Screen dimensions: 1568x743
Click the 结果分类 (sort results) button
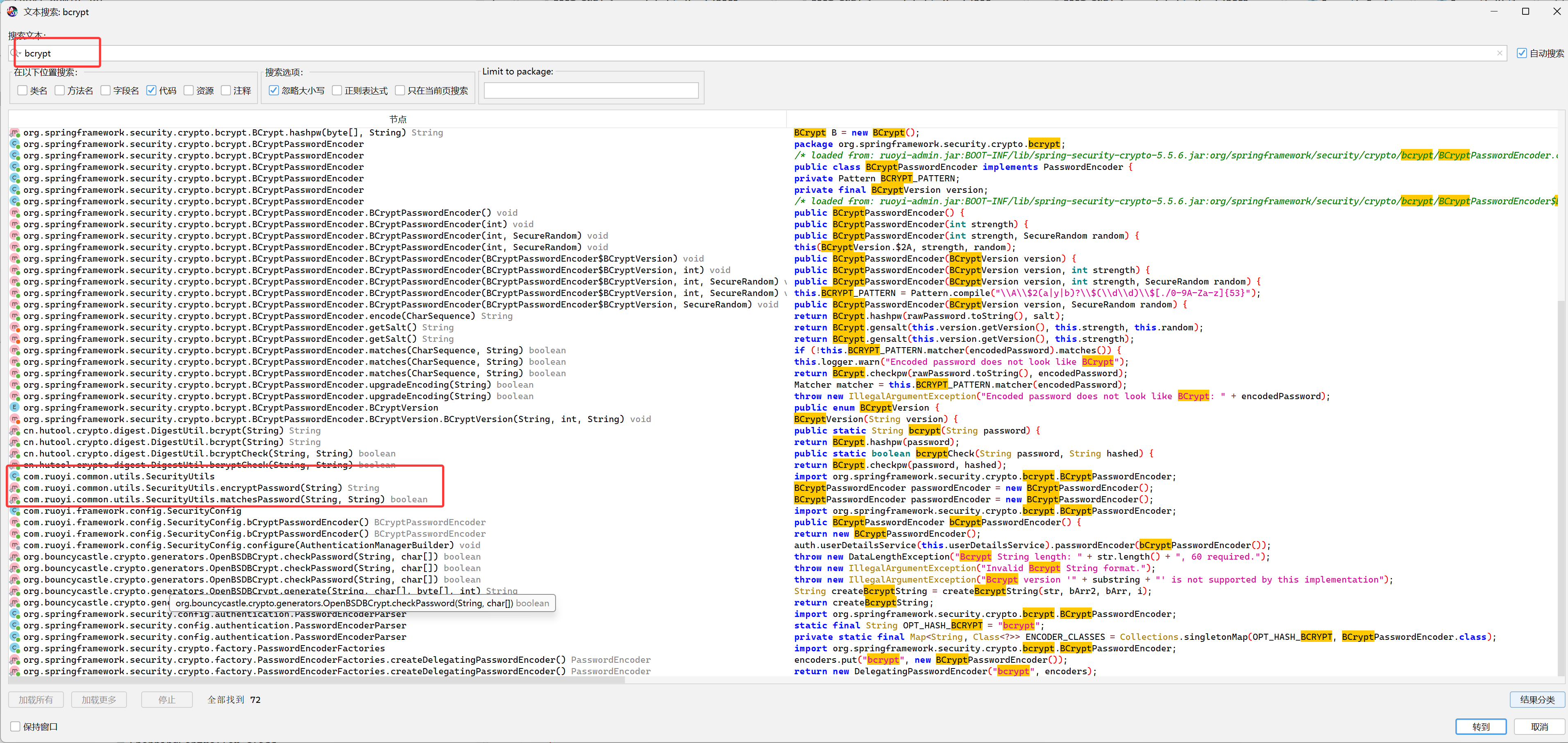(x=1538, y=700)
